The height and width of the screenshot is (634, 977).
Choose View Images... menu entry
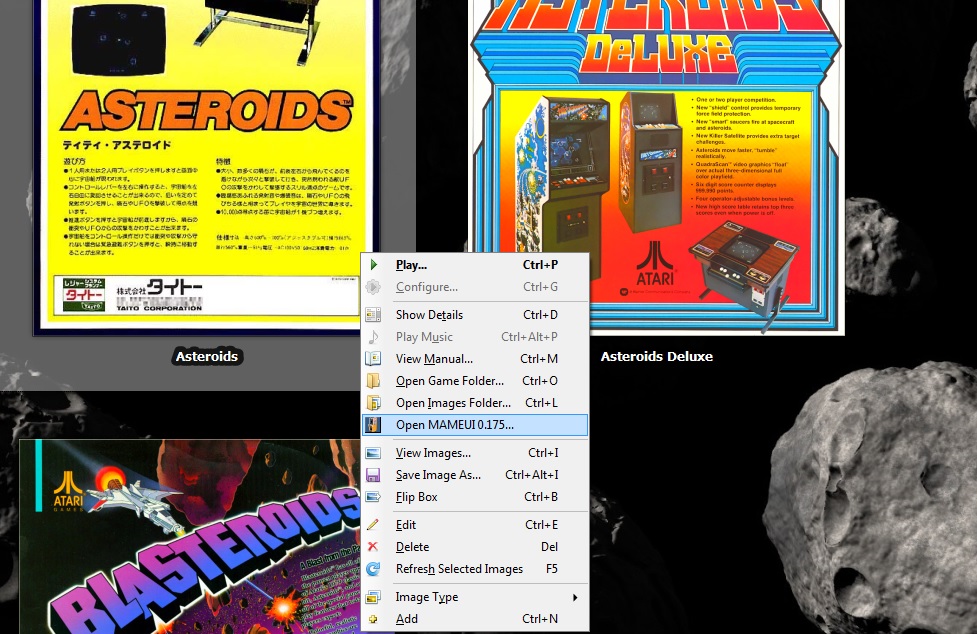click(x=475, y=453)
